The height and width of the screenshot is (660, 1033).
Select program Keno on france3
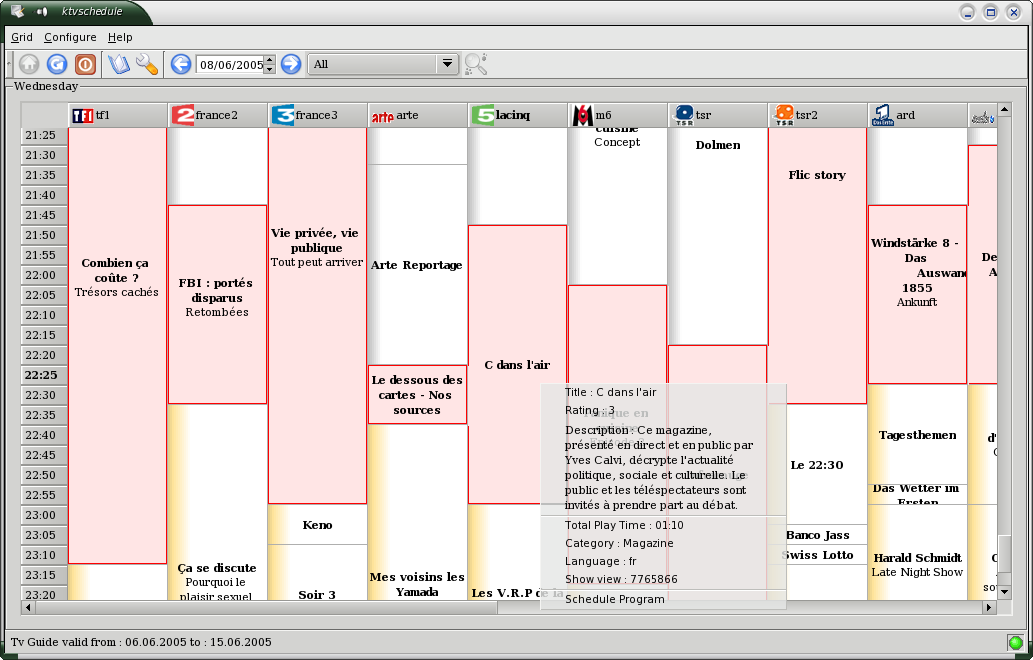pos(317,525)
